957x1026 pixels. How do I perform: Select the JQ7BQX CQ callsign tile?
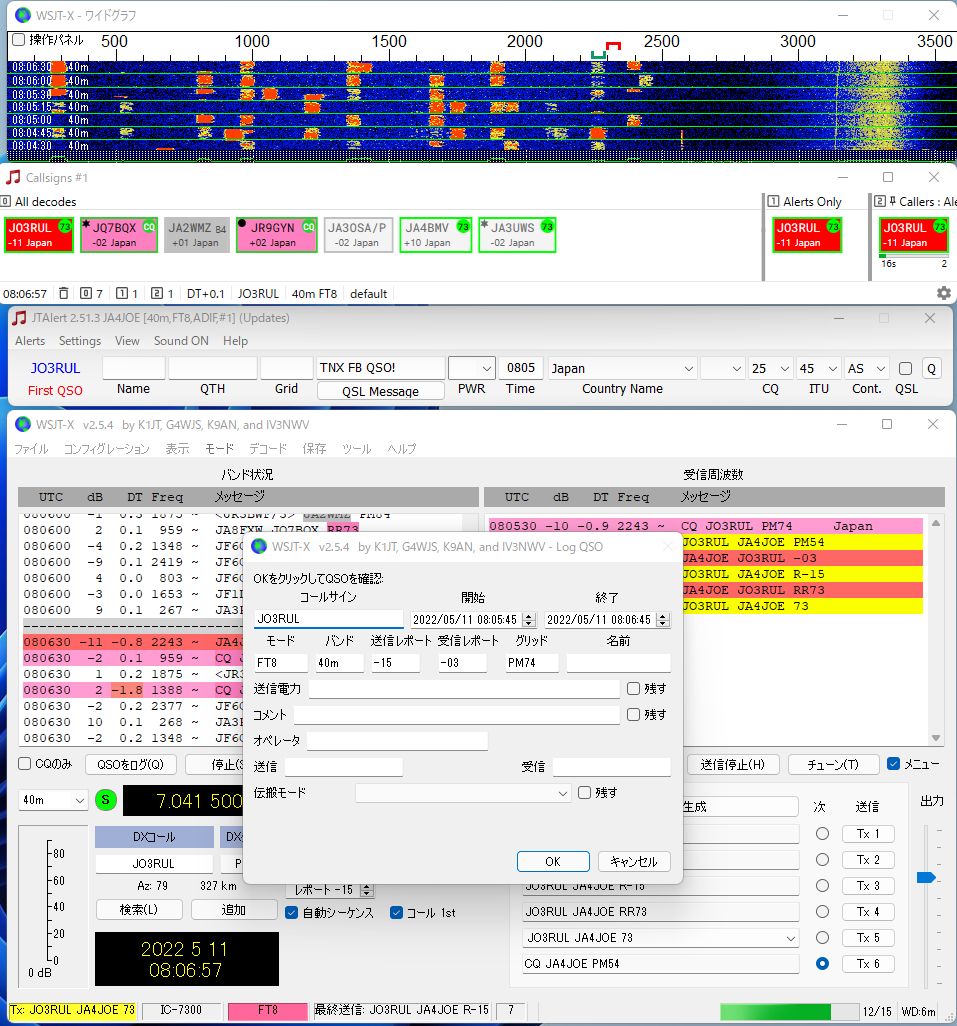pos(119,235)
